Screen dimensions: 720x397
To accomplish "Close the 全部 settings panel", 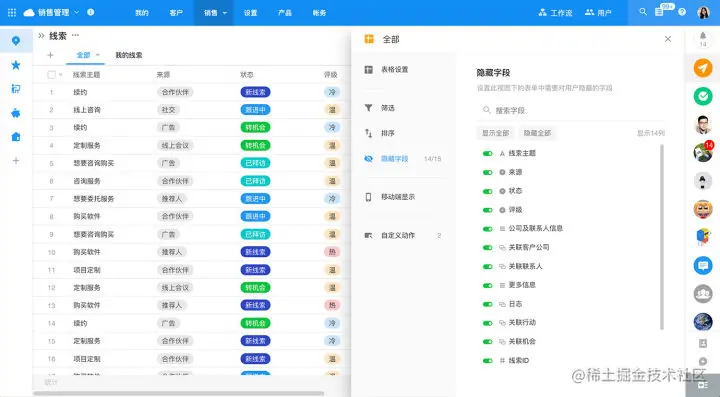I will click(668, 39).
